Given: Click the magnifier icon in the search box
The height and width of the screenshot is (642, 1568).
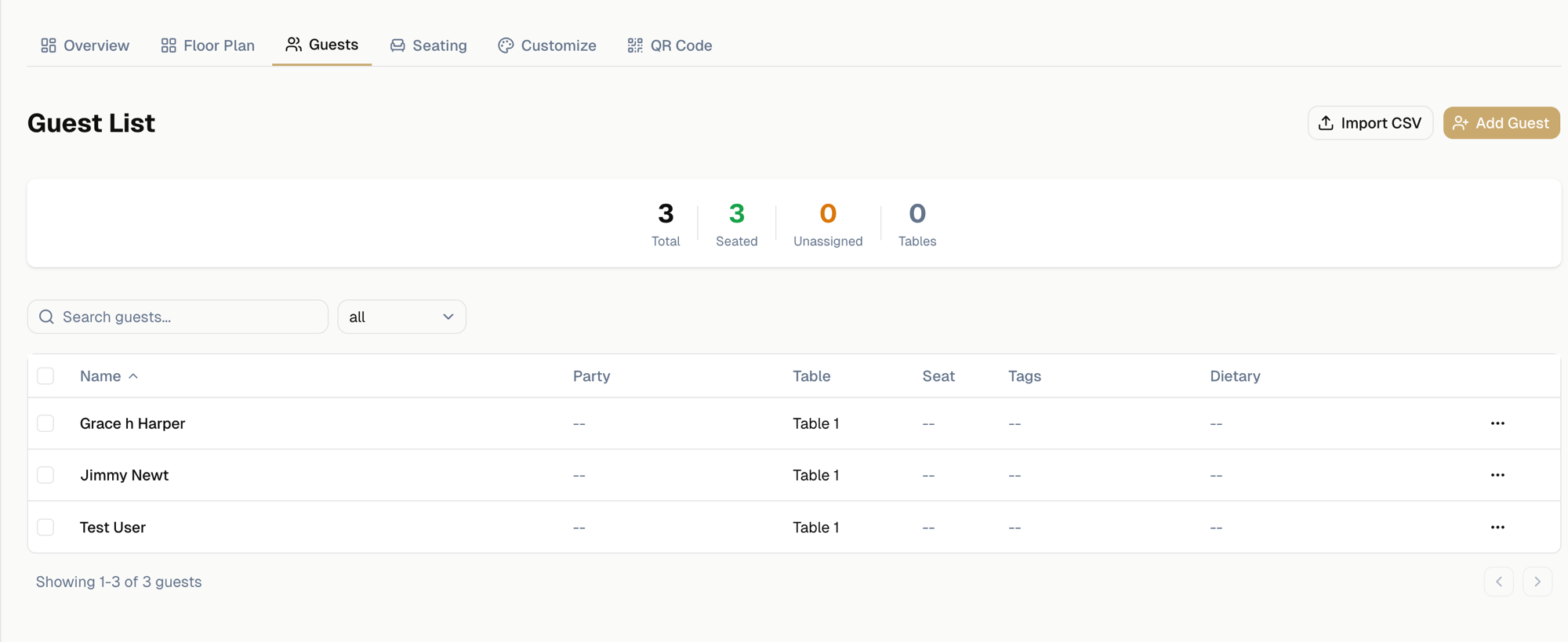Looking at the screenshot, I should (47, 317).
